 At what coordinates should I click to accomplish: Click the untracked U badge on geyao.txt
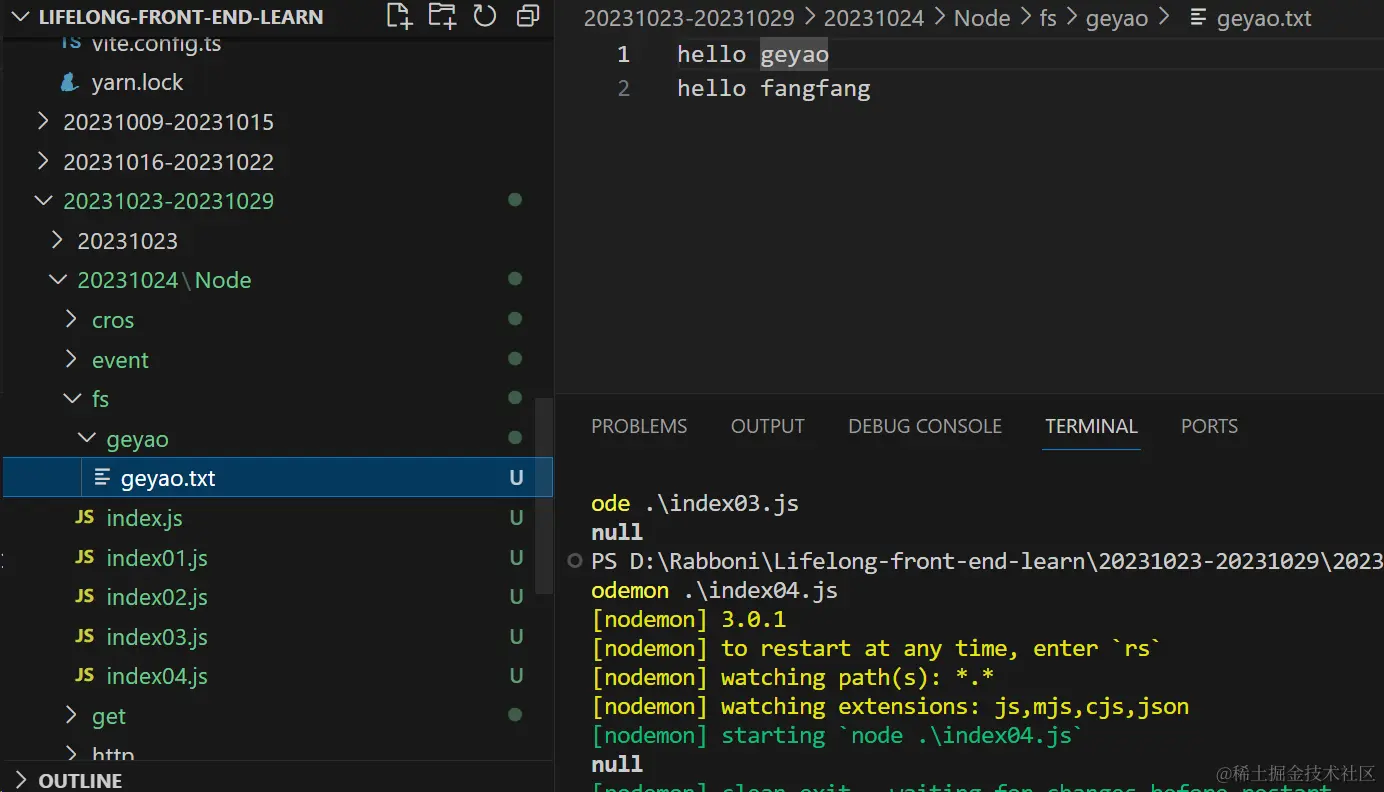pos(516,478)
